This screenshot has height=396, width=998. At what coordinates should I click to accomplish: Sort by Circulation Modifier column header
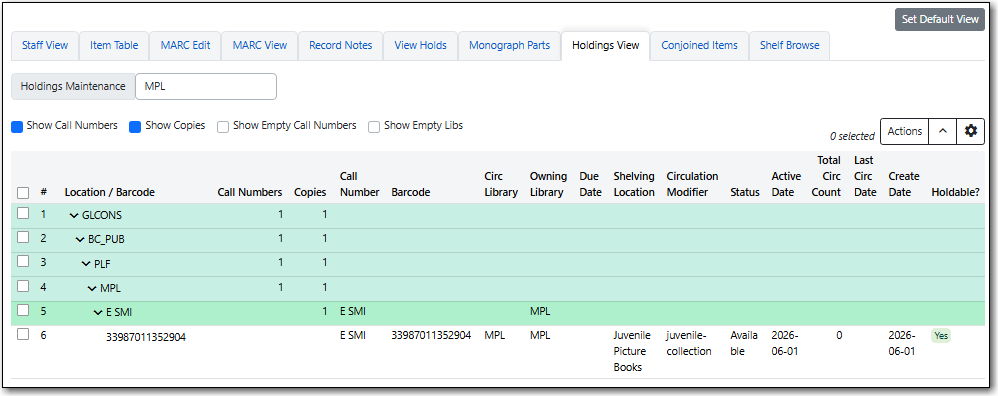692,184
